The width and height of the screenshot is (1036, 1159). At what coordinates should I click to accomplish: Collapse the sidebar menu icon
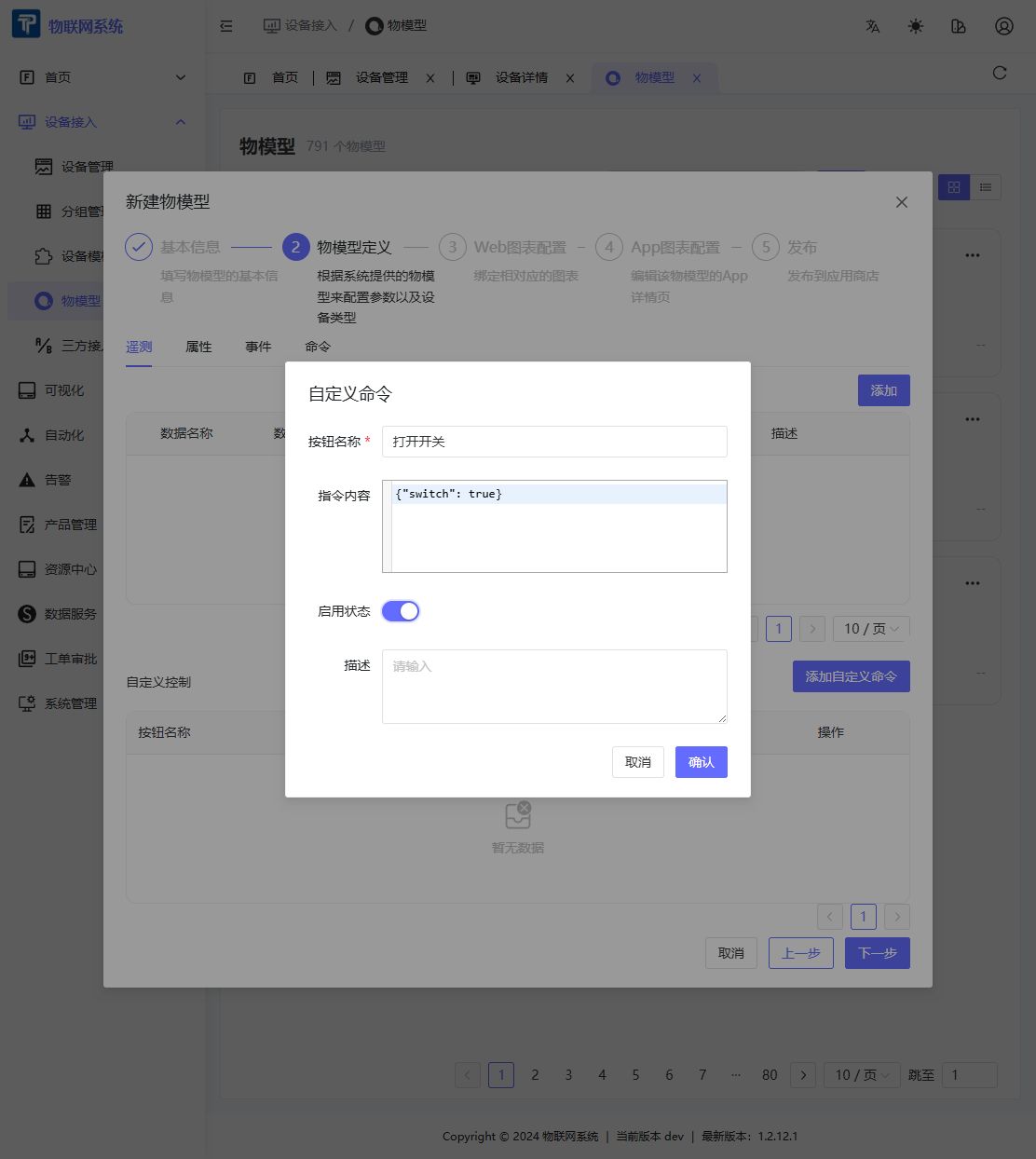point(226,26)
